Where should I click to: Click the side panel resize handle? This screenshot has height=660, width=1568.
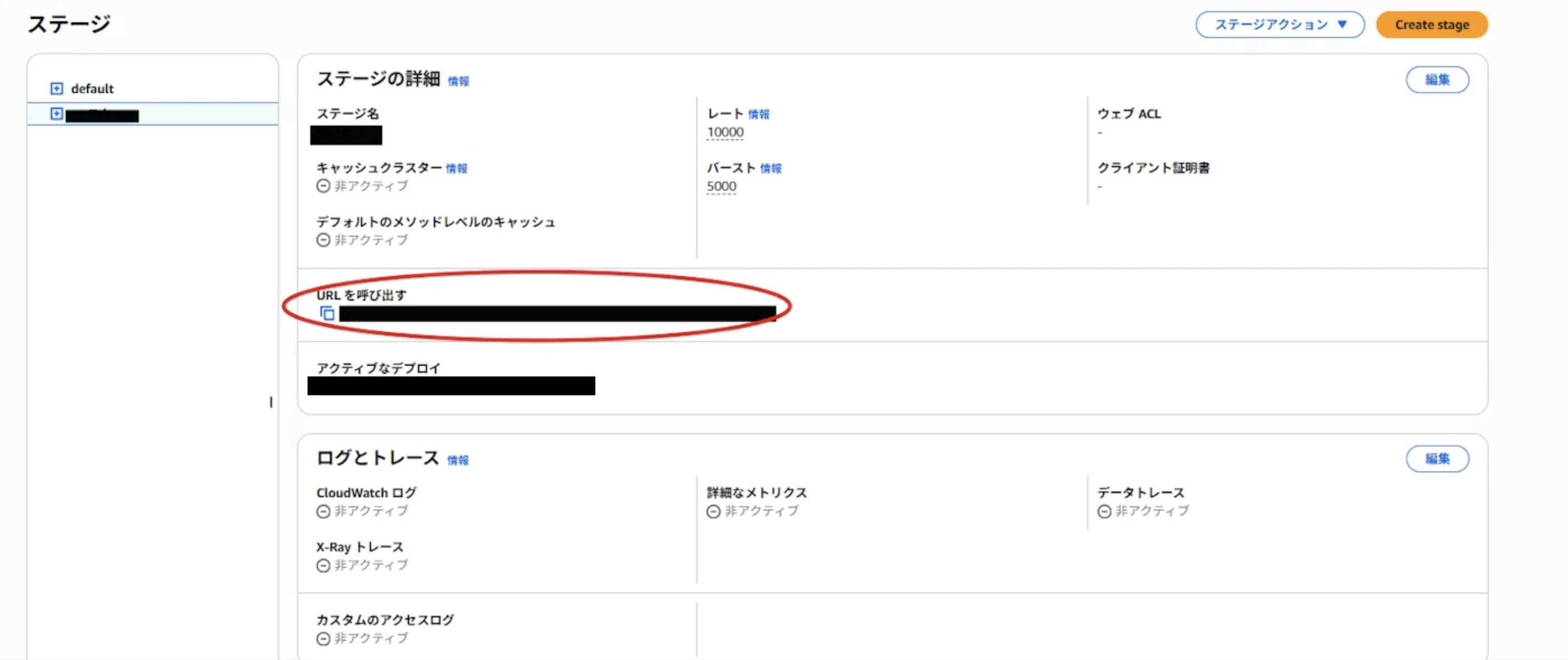coord(271,402)
